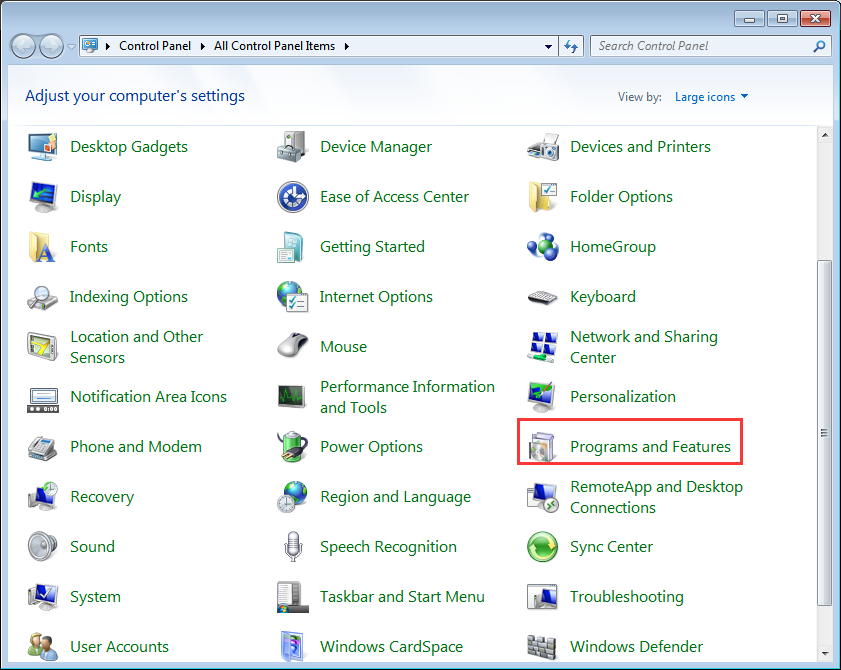Image resolution: width=841 pixels, height=670 pixels.
Task: Click inside the Search Control Panel field
Action: point(700,46)
